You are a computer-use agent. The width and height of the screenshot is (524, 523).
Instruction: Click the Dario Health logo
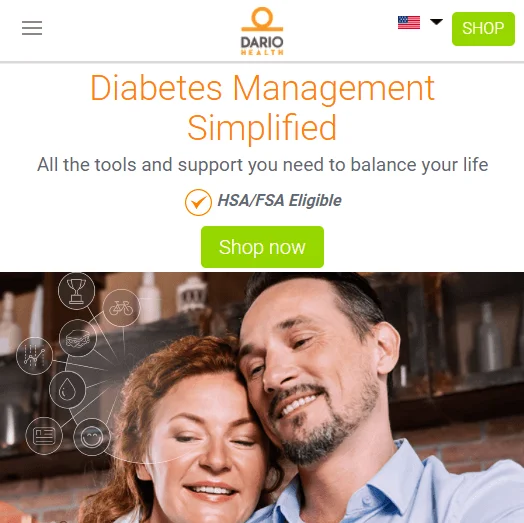(x=262, y=31)
